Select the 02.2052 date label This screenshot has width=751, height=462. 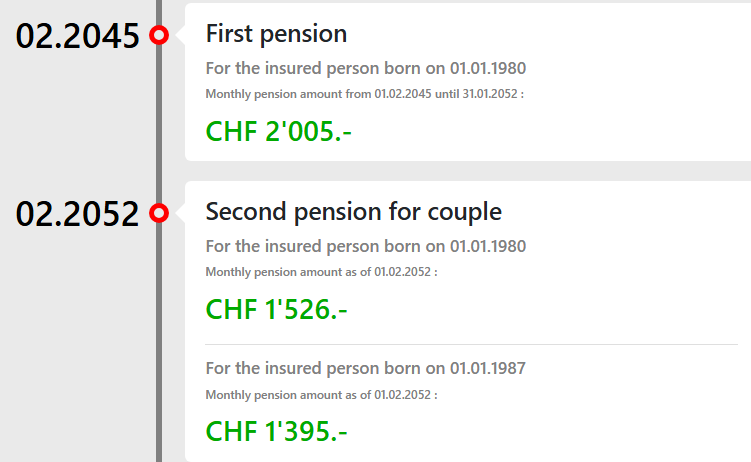click(x=77, y=214)
